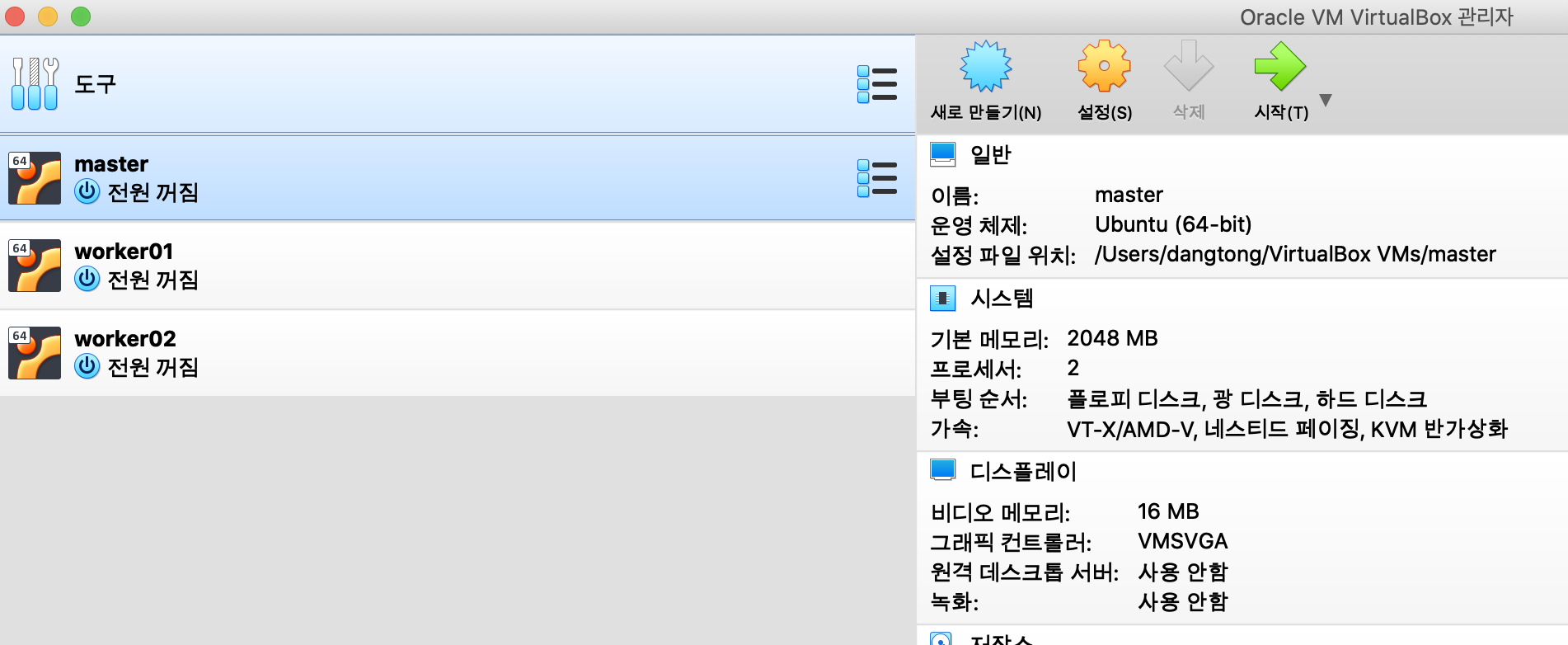1568x645 pixels.
Task: Click worker01's '전원 꺼짐' status text
Action: 153,280
